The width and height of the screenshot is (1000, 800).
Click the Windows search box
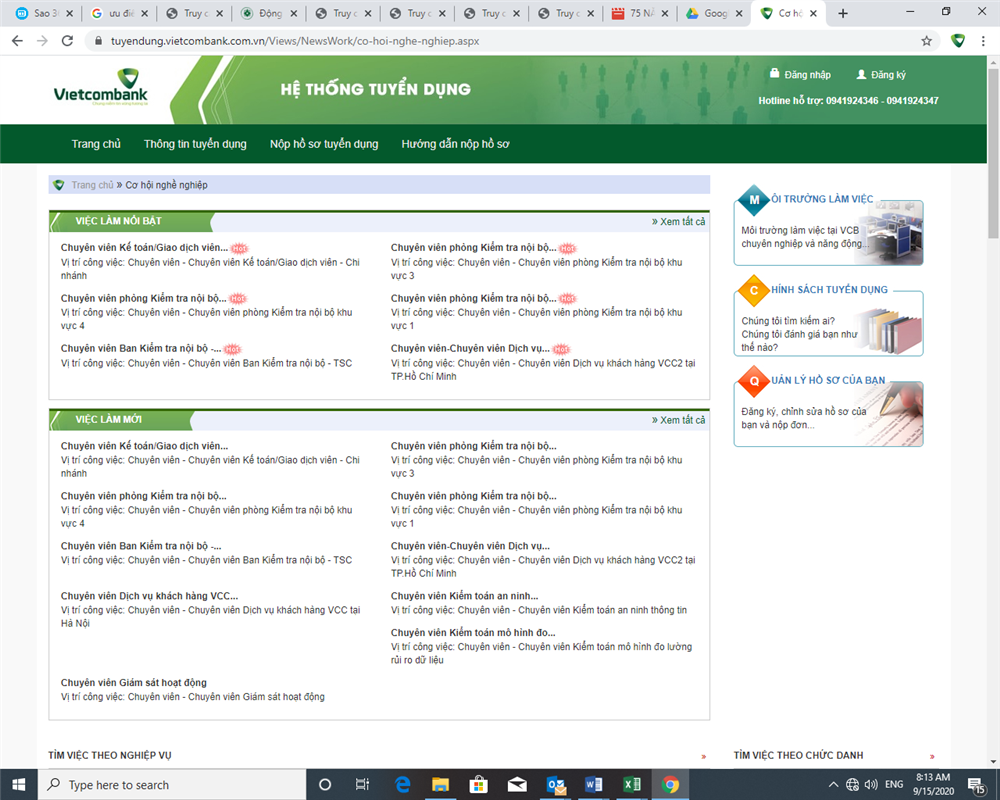coord(172,785)
